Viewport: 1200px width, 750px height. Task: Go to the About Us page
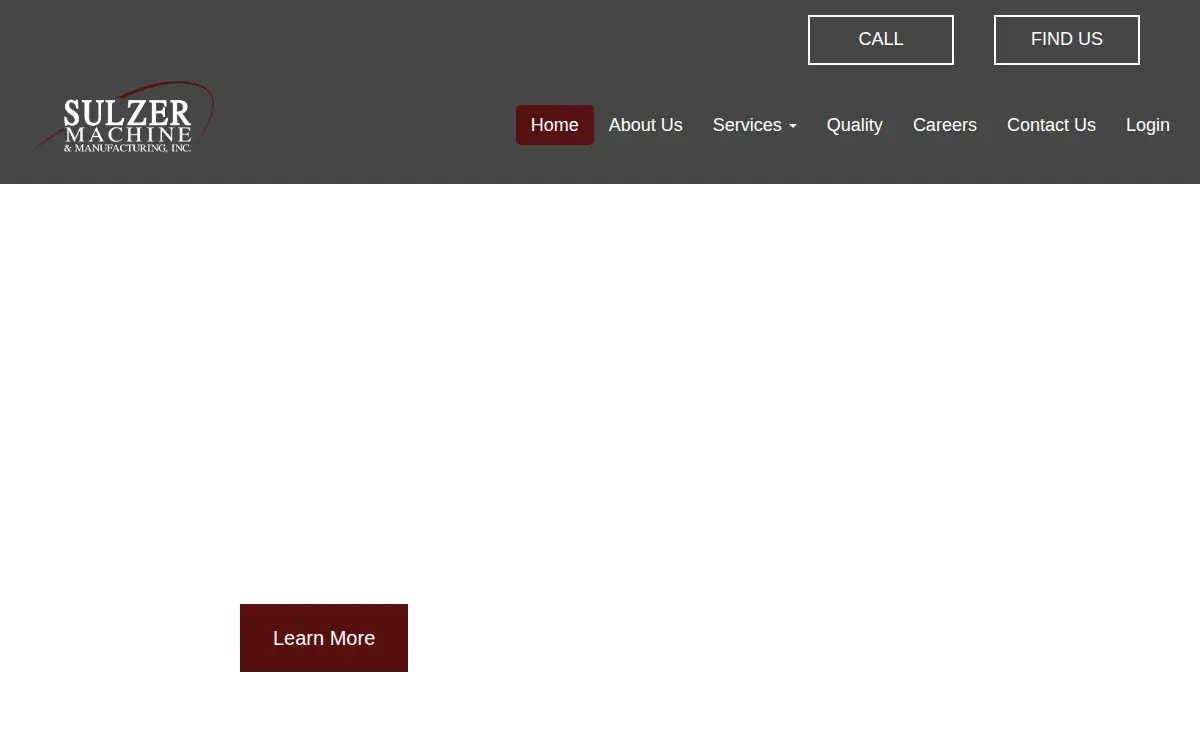click(646, 125)
